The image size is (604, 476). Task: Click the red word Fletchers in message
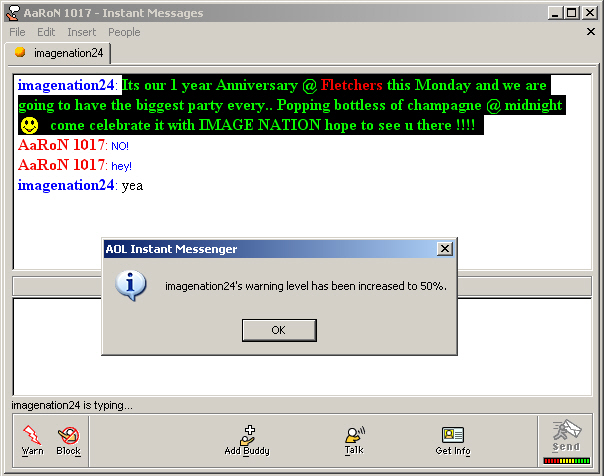tap(351, 85)
